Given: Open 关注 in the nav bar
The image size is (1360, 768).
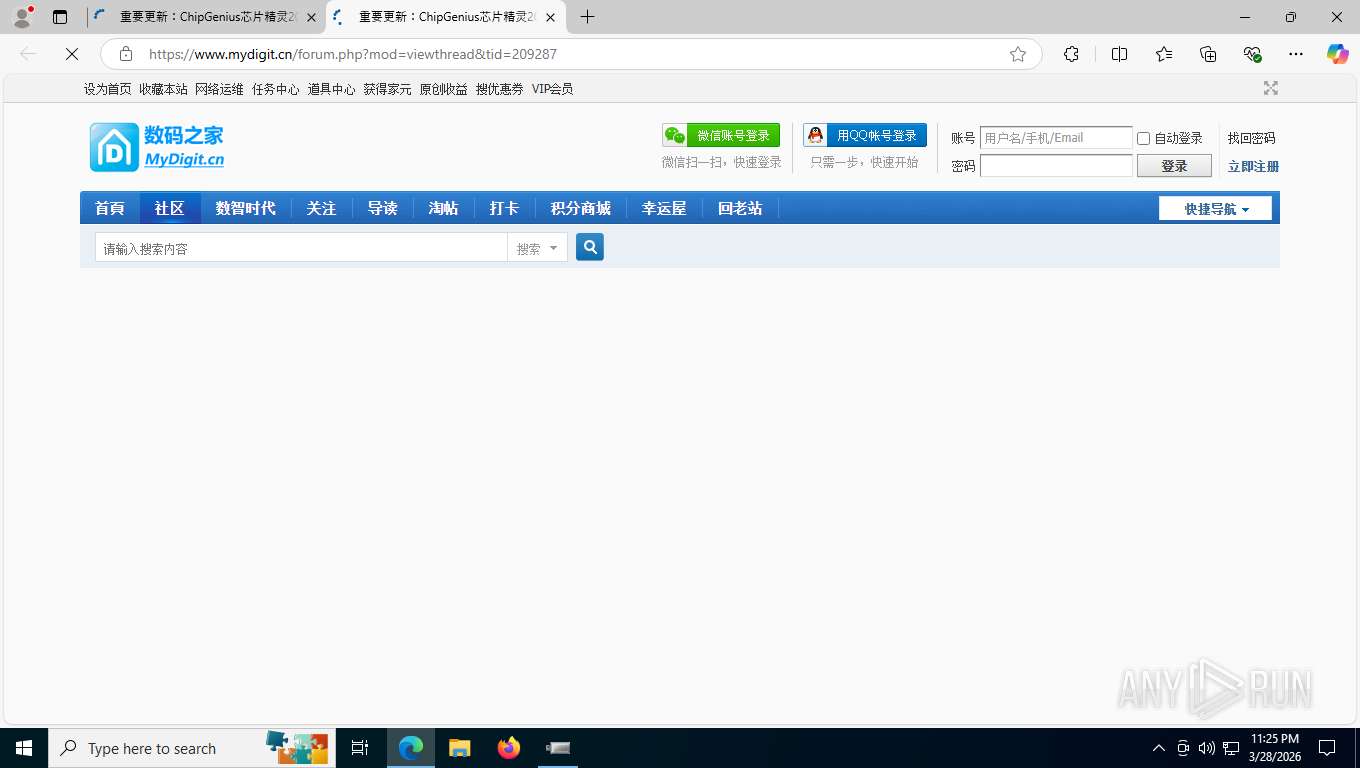Looking at the screenshot, I should [x=322, y=208].
